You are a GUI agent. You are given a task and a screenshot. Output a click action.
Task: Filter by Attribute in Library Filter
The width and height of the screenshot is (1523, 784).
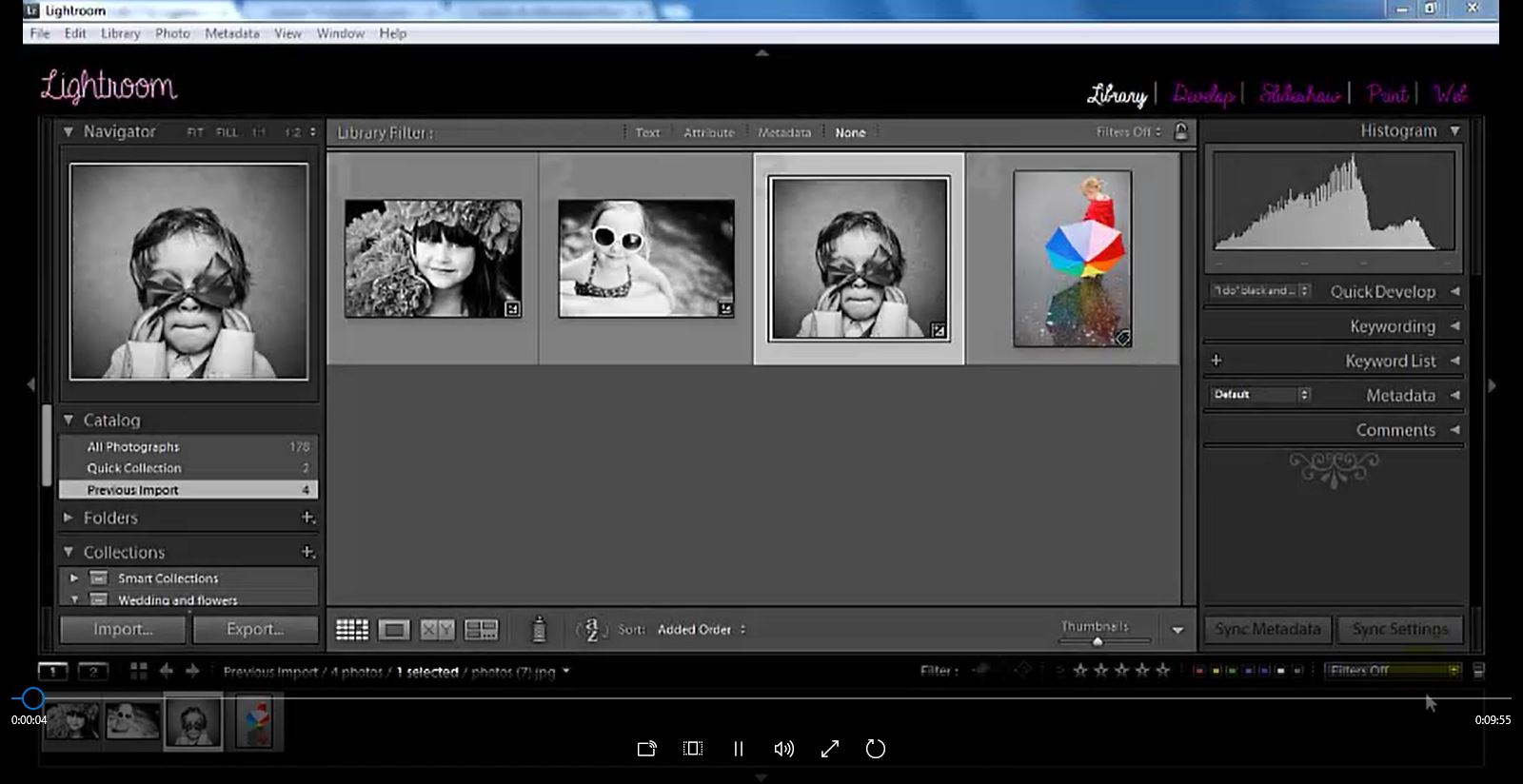pos(708,132)
